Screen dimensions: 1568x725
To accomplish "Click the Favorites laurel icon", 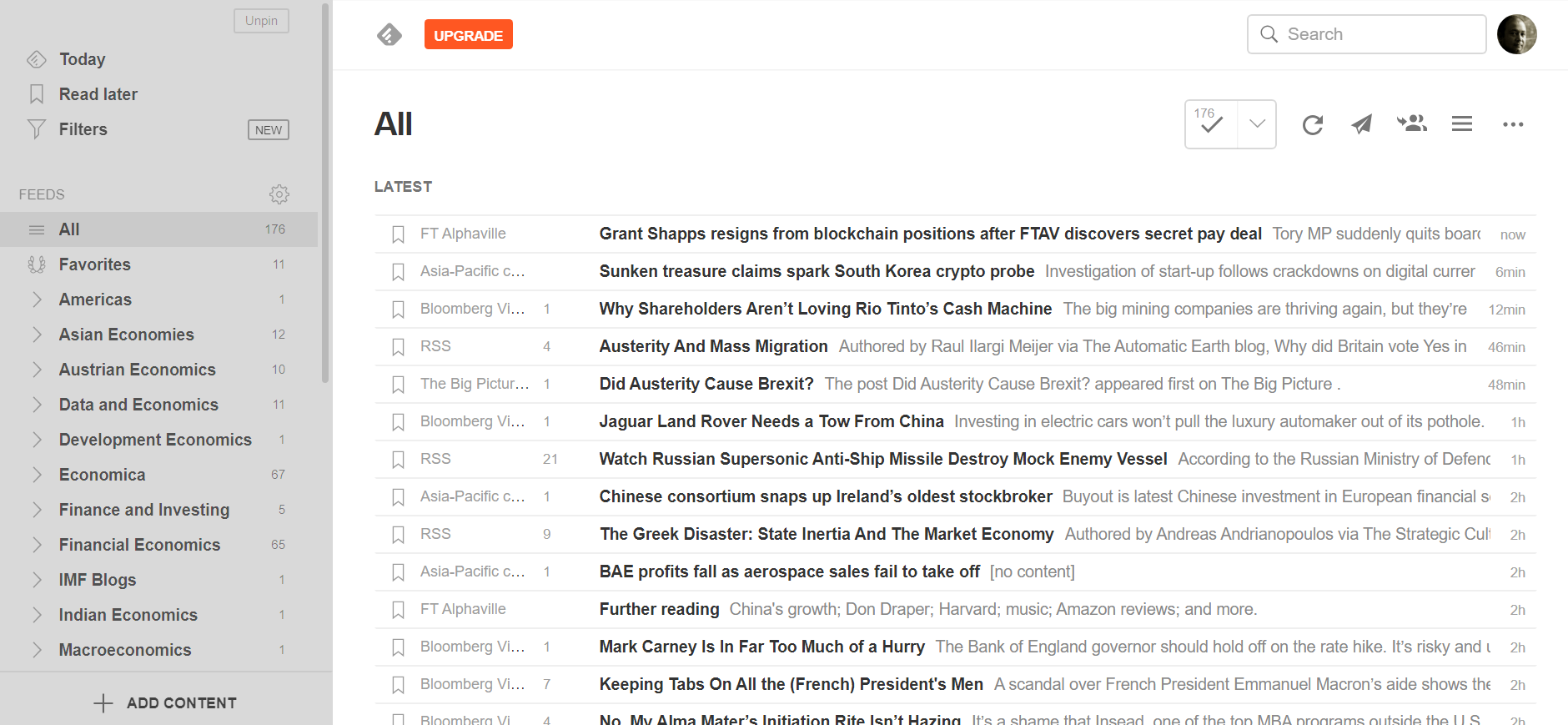I will (x=37, y=264).
